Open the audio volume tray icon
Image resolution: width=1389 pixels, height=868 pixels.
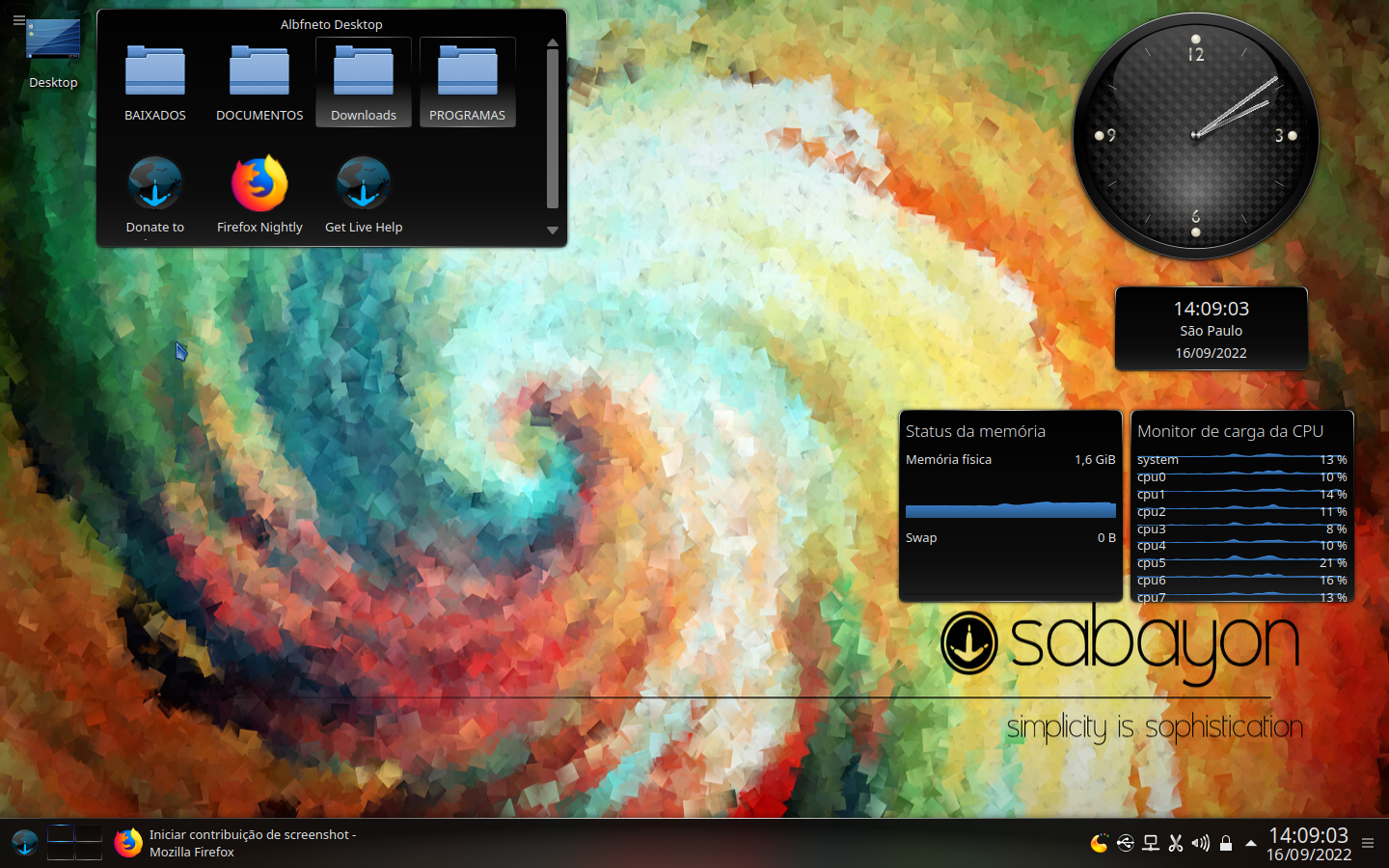coord(1201,844)
